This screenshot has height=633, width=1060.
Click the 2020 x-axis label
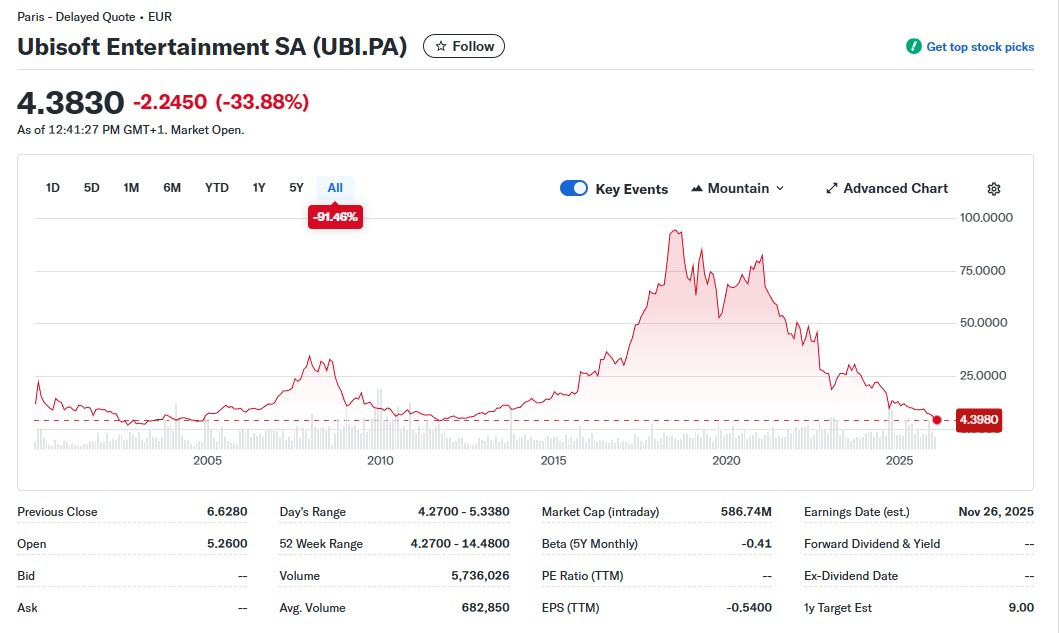(x=726, y=461)
